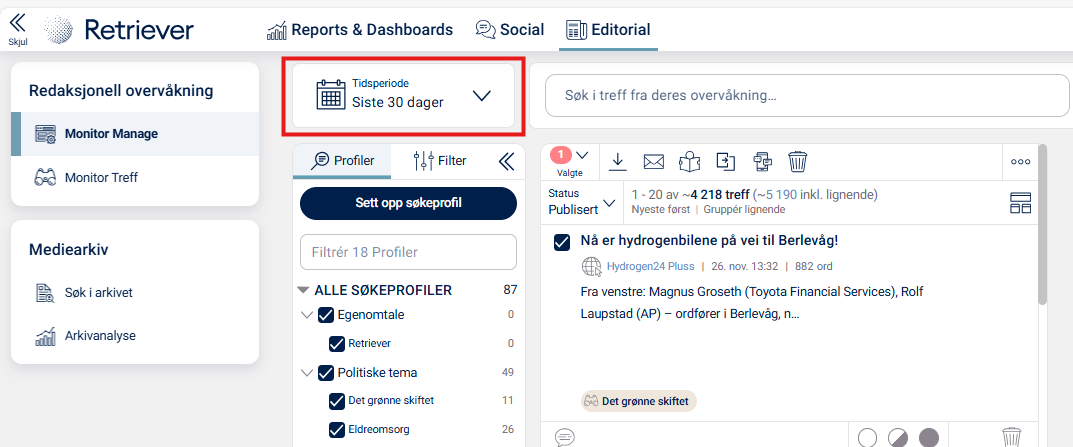Uncheck the Retriever profile checkbox
1073x447 pixels.
[337, 344]
